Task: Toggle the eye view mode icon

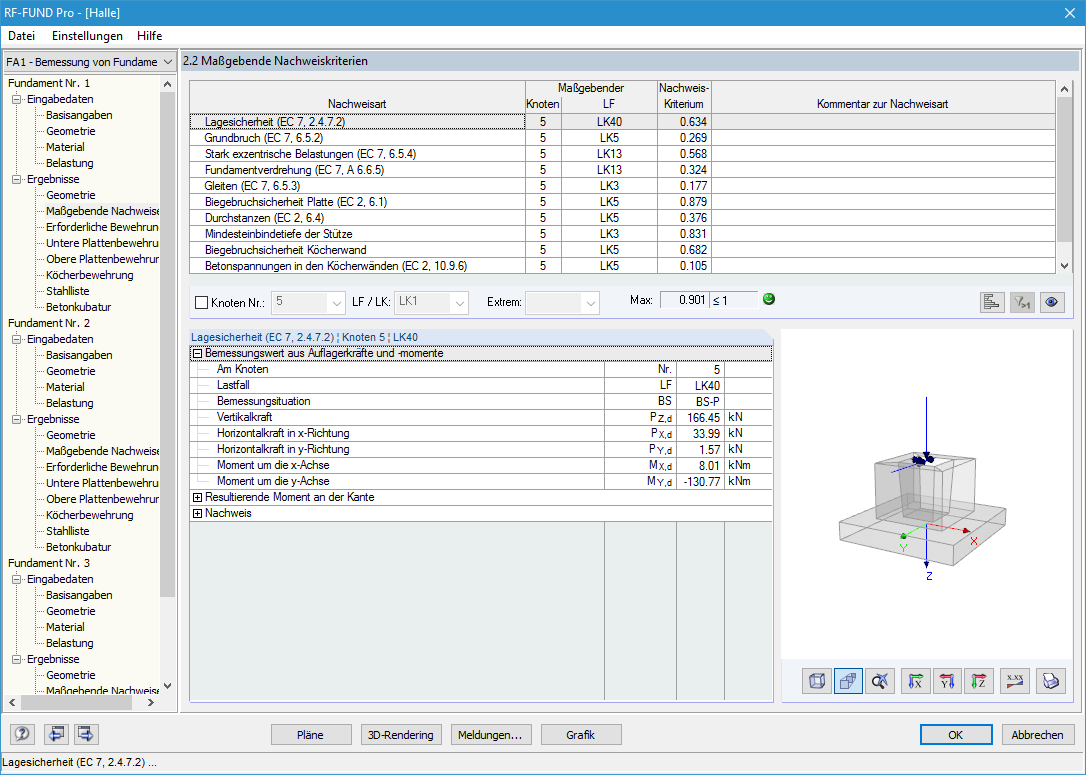Action: 1052,302
